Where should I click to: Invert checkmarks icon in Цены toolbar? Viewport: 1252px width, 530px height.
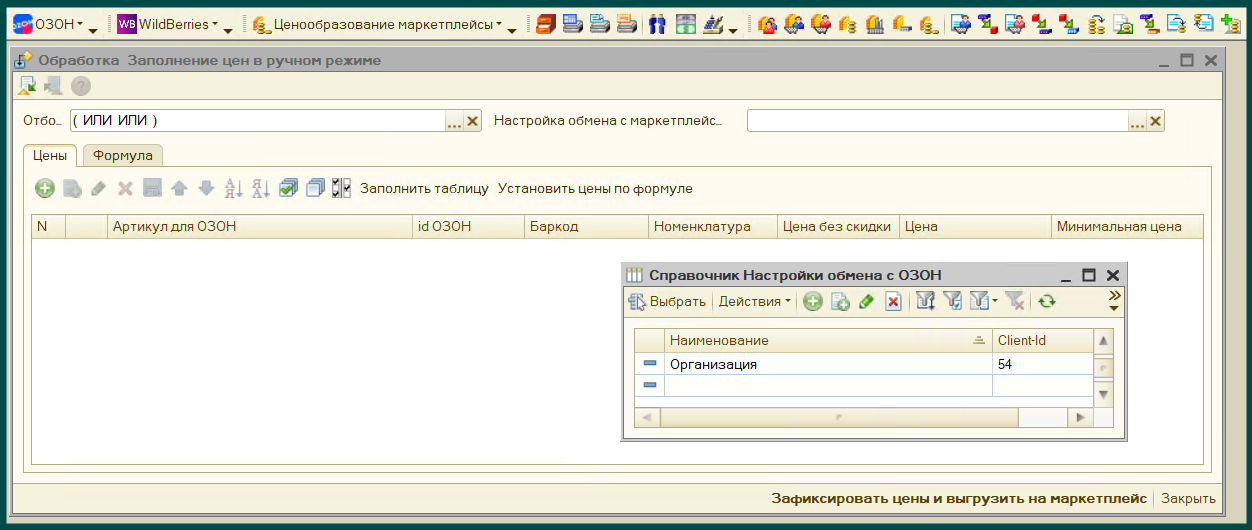(x=341, y=188)
